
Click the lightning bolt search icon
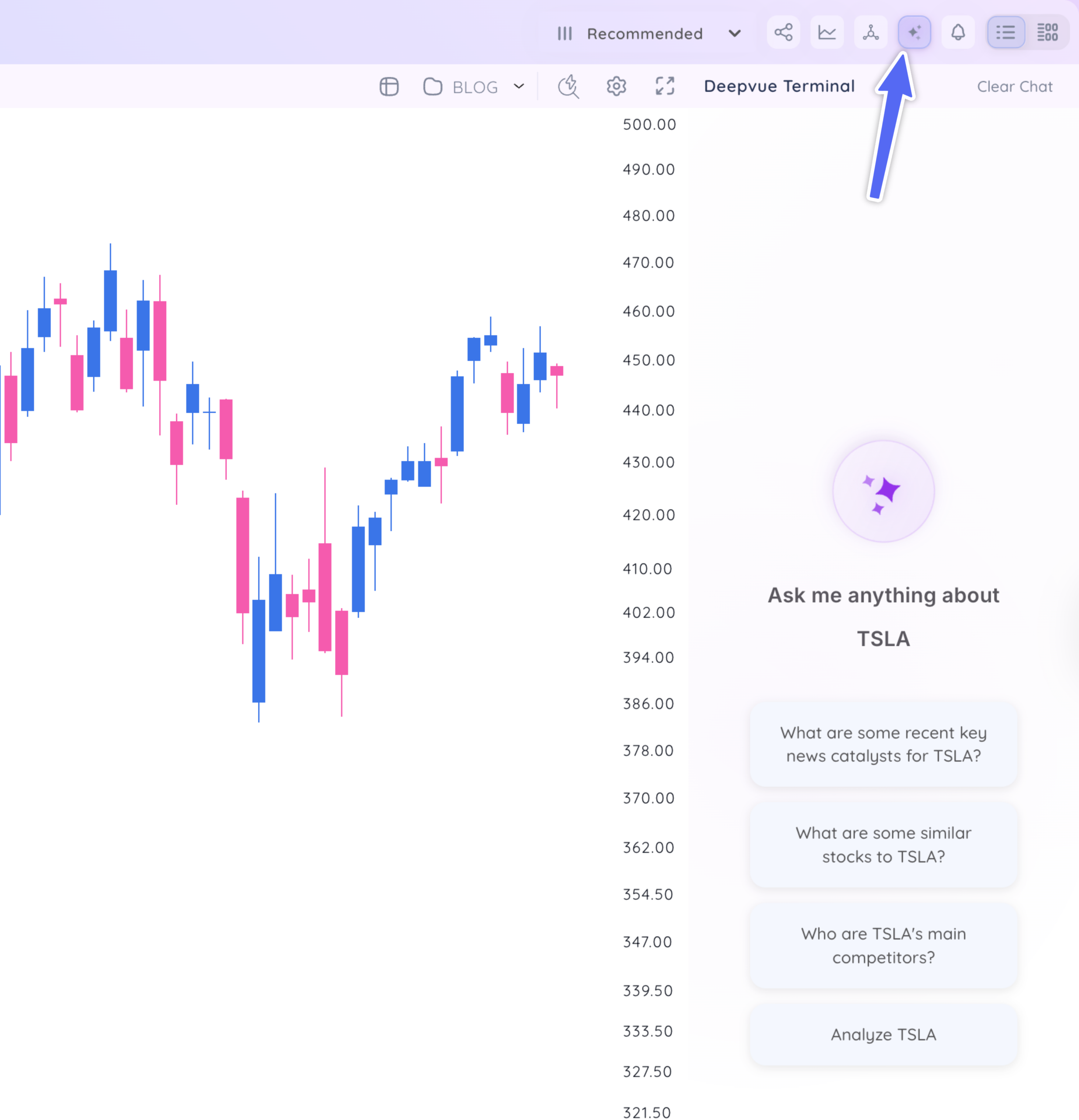click(568, 87)
